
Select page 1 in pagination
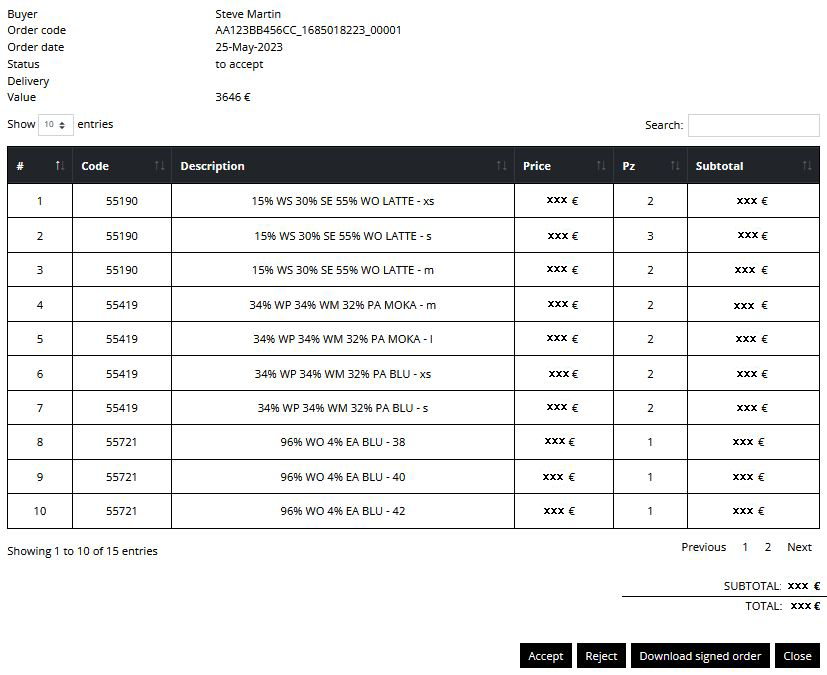[x=745, y=547]
